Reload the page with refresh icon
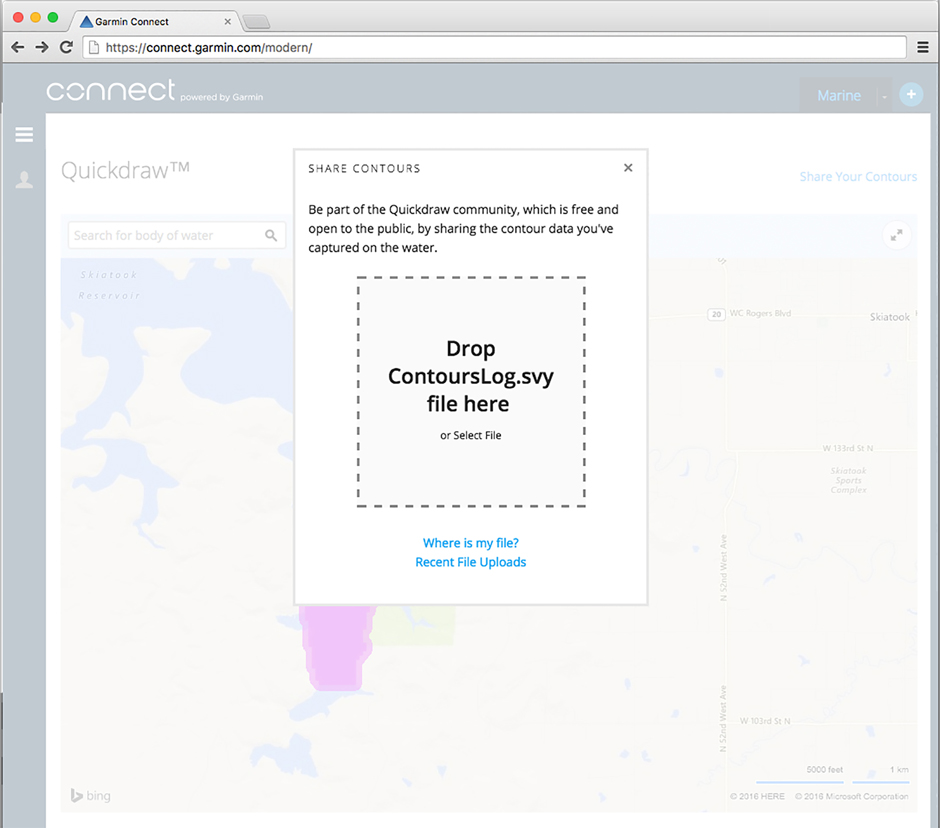 pyautogui.click(x=67, y=47)
